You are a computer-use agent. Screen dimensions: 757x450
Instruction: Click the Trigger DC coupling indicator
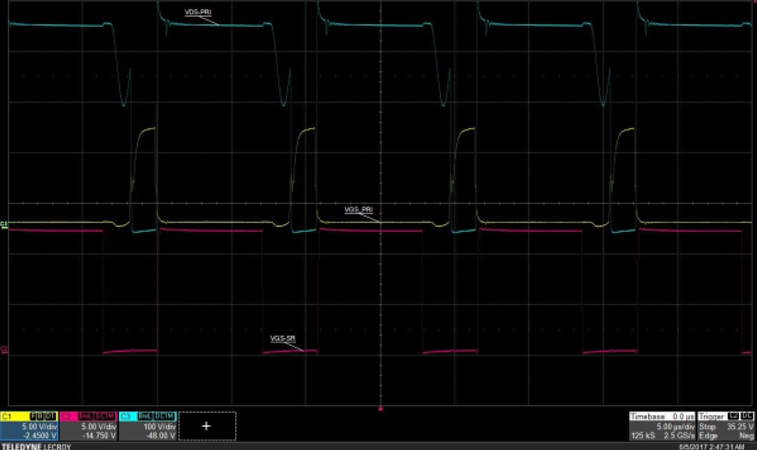click(x=748, y=416)
